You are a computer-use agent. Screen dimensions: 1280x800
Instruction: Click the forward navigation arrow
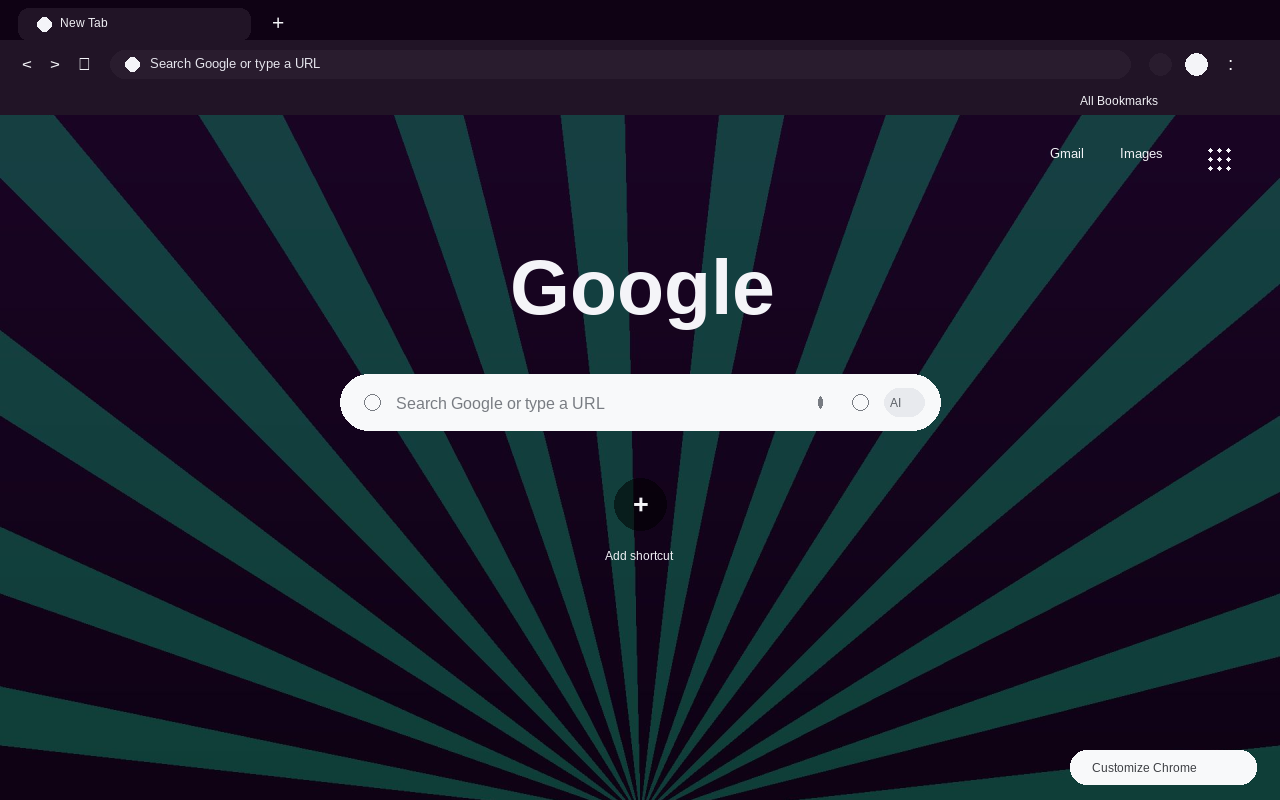55,64
